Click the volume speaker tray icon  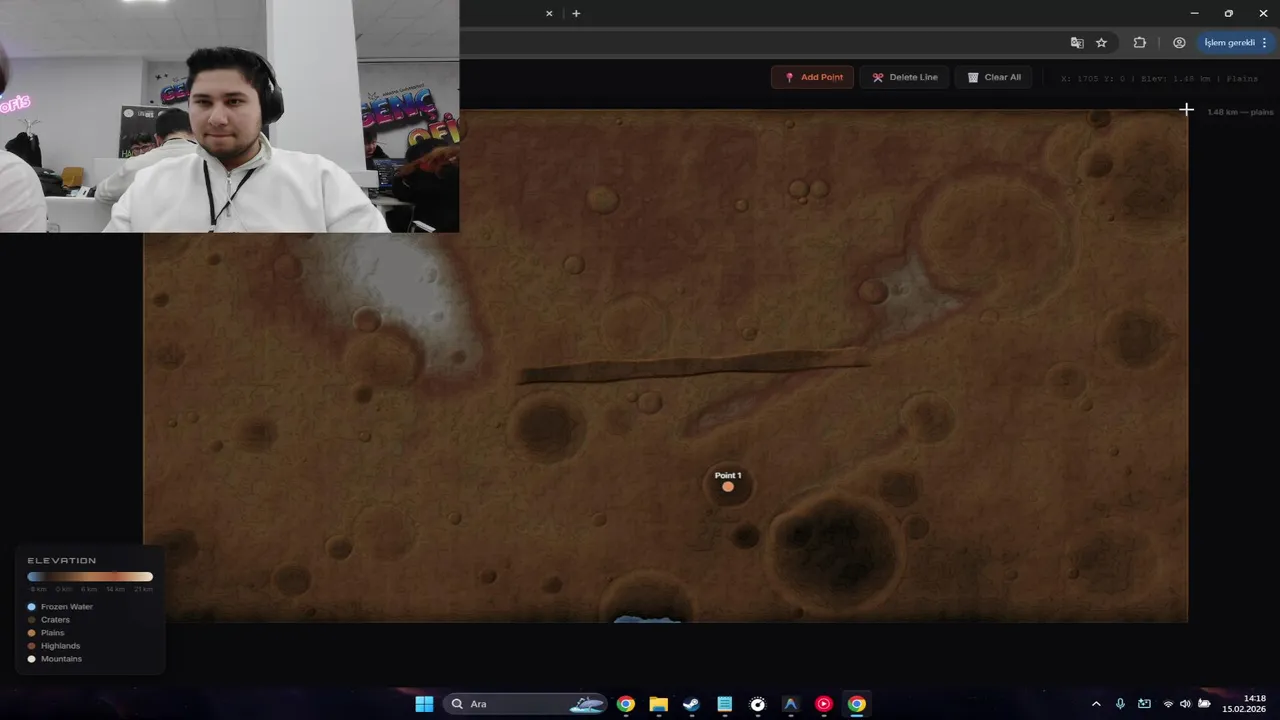pos(1186,704)
